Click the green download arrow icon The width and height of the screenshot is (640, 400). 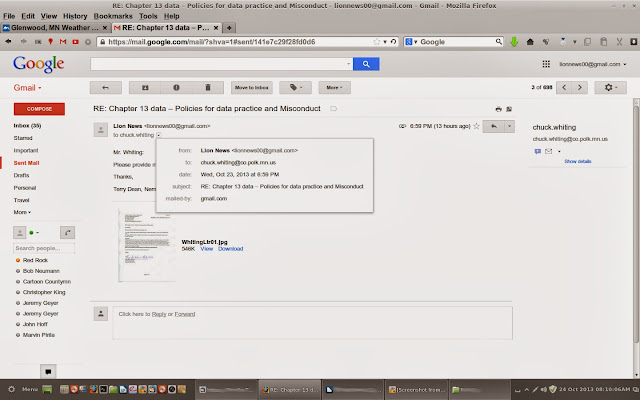coord(514,42)
